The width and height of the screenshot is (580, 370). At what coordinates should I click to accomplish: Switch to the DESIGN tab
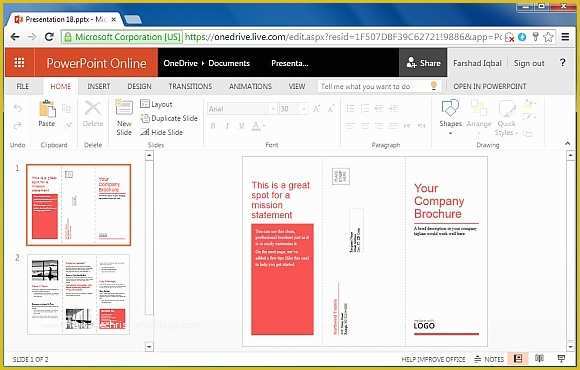(139, 86)
